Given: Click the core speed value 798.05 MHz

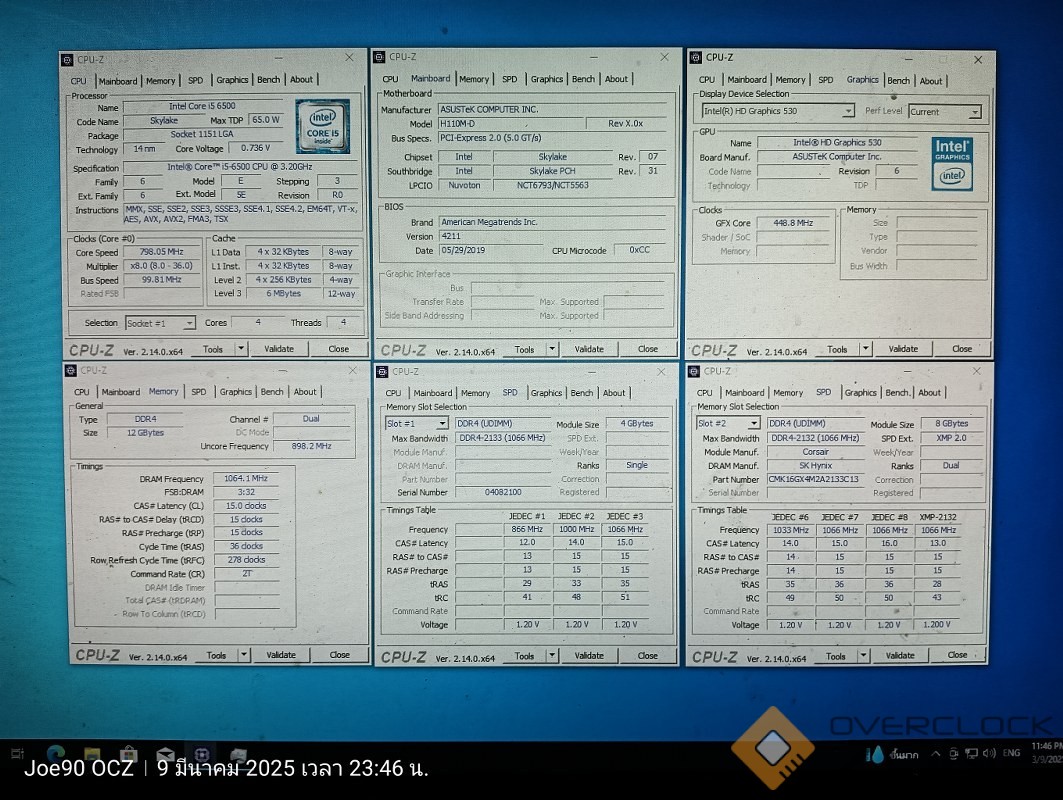Looking at the screenshot, I should 161,252.
